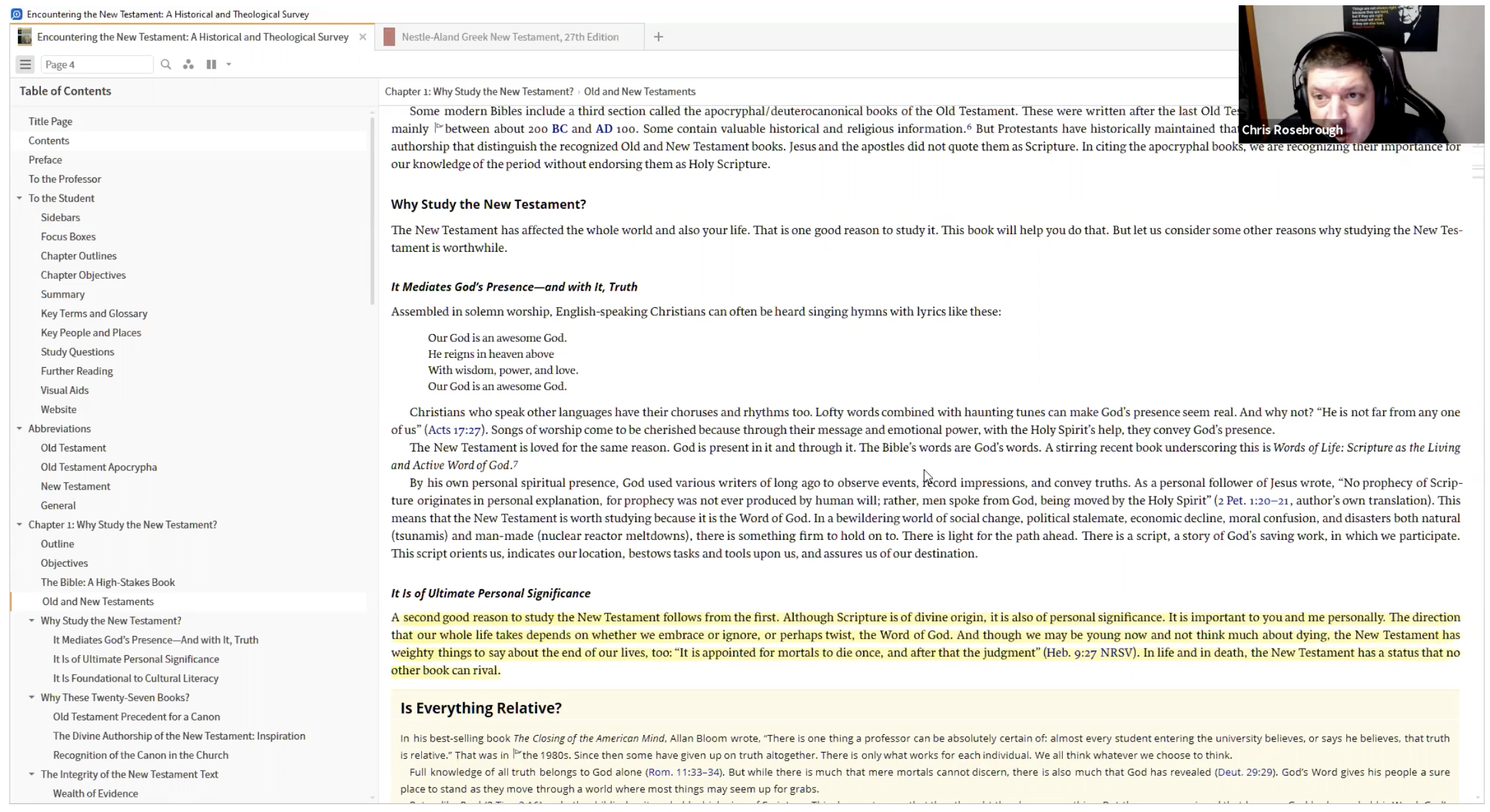This screenshot has width=1490, height=812.
Task: Click the columns layout icon
Action: click(x=211, y=65)
